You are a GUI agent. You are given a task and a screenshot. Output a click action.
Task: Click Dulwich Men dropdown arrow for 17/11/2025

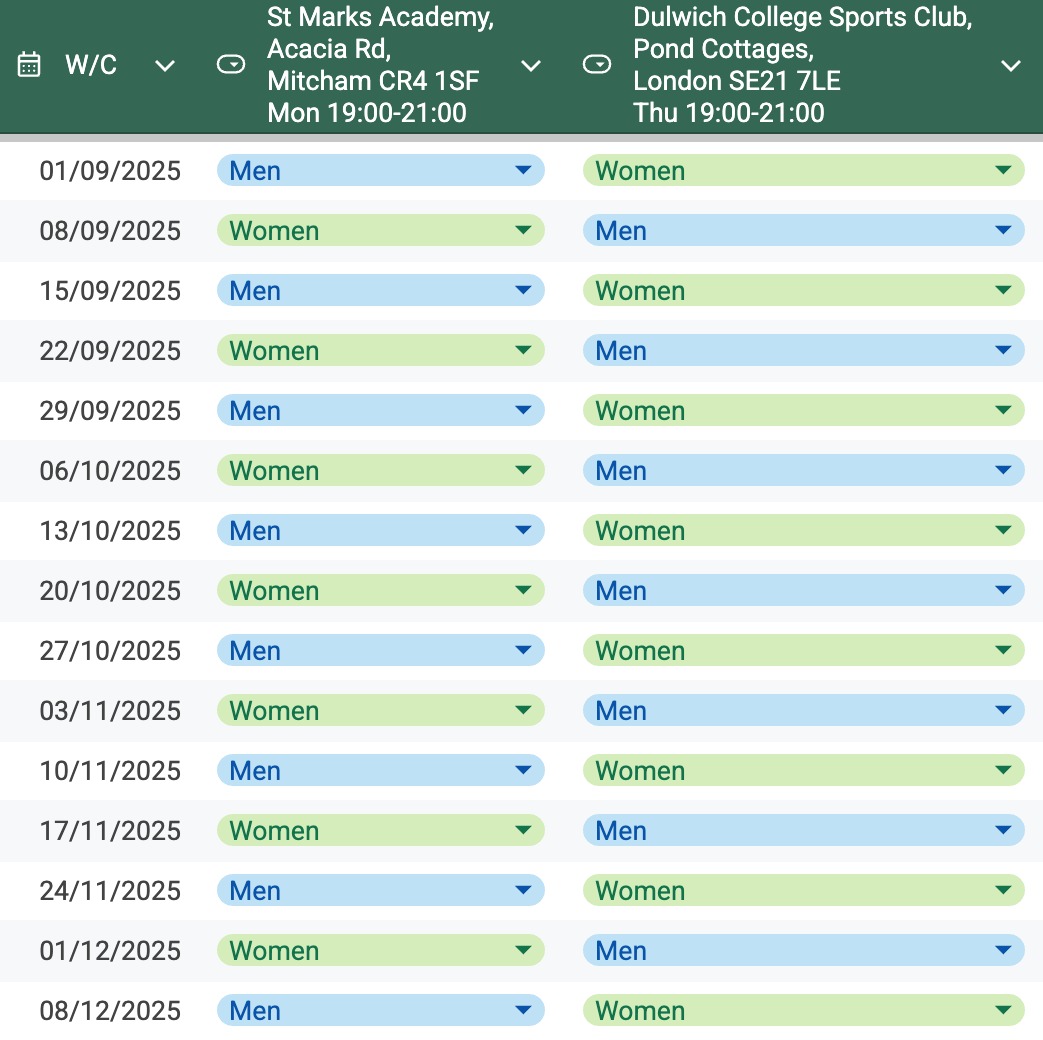pyautogui.click(x=1003, y=831)
